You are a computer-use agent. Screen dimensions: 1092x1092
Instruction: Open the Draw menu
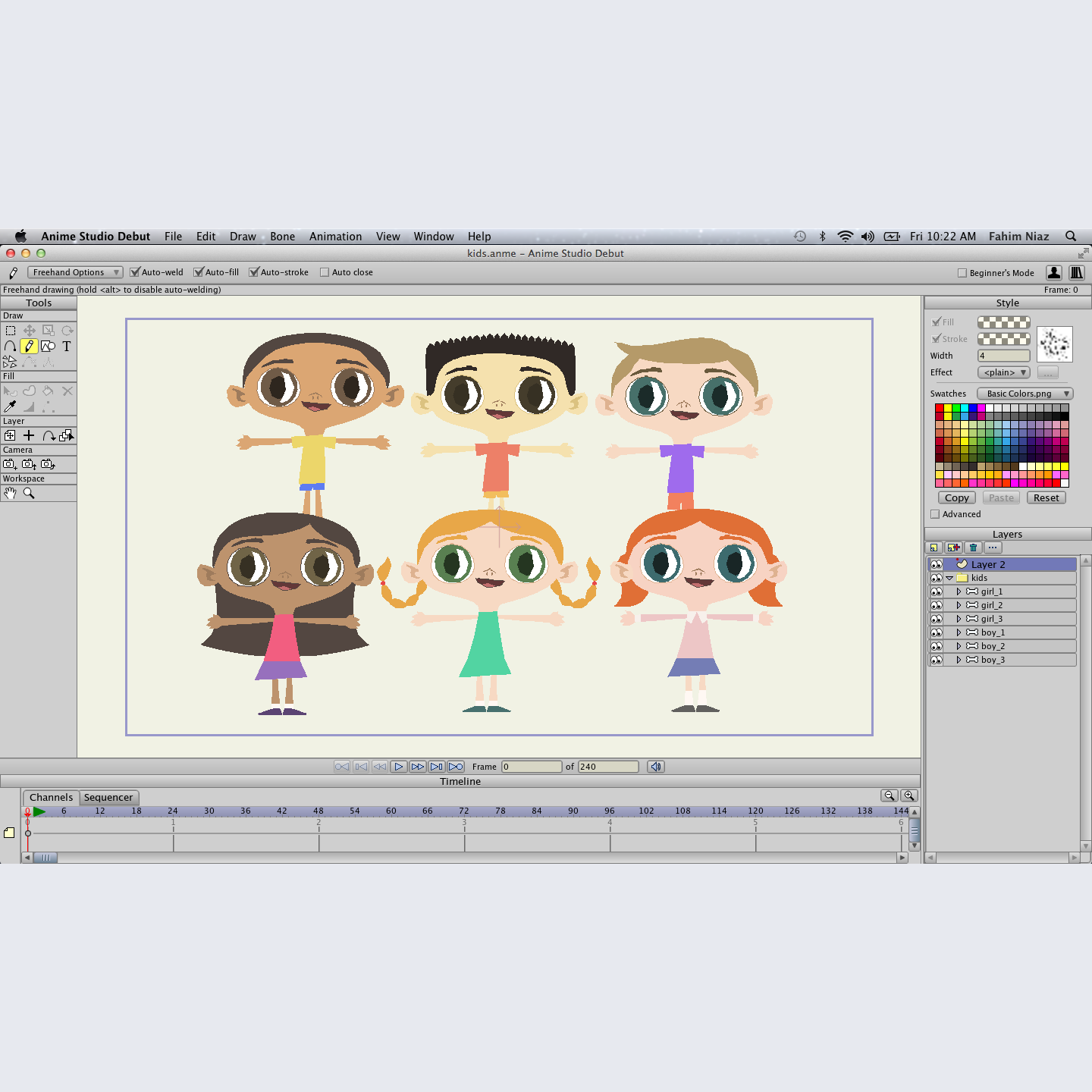[243, 237]
